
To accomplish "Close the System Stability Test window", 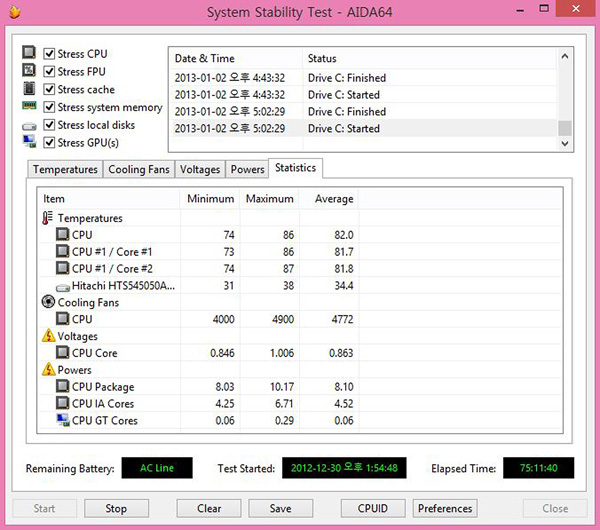I will [x=576, y=8].
